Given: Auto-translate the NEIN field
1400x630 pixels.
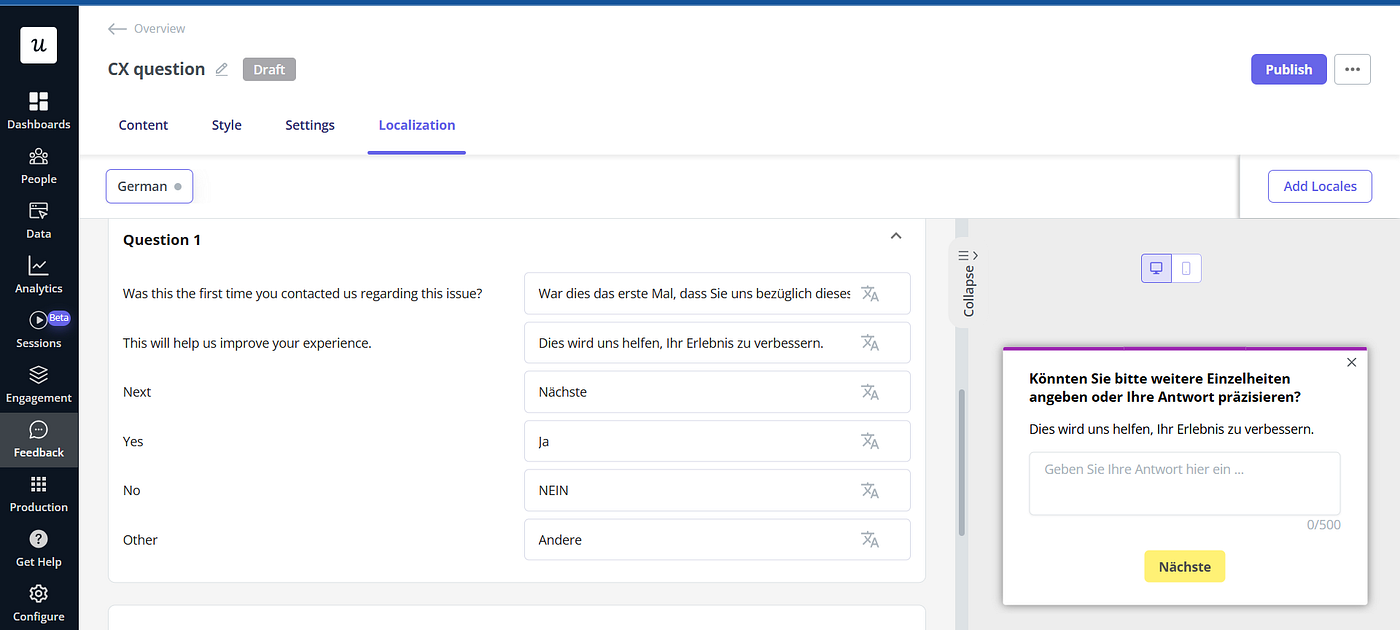Looking at the screenshot, I should click(x=870, y=490).
